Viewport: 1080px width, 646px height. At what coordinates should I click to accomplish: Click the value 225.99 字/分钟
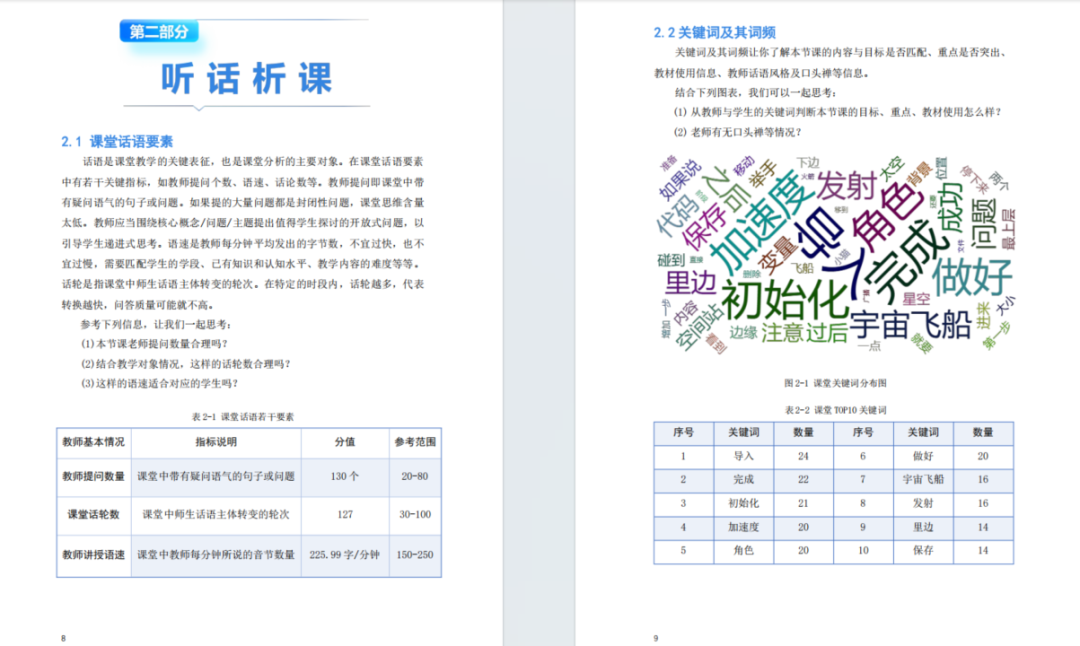pos(344,554)
